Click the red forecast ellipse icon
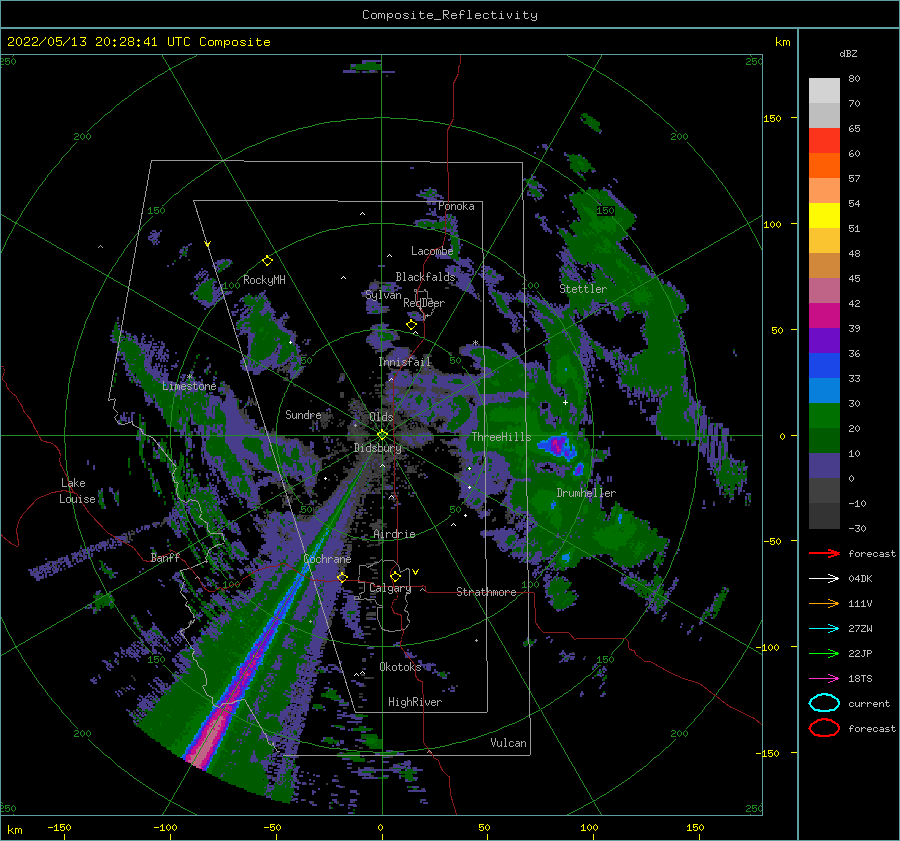Screen dimensions: 900x841 824,728
